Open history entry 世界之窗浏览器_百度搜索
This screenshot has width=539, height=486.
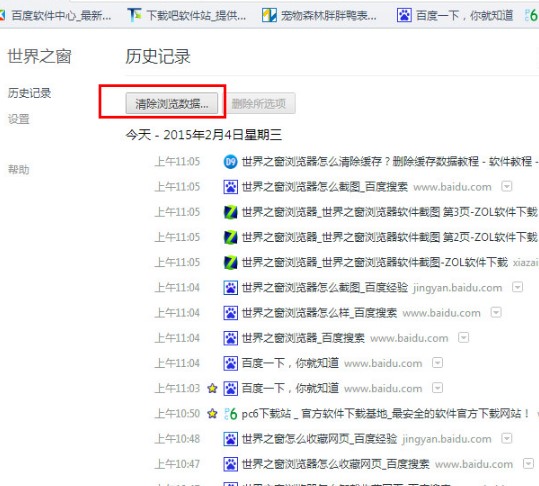click(303, 338)
